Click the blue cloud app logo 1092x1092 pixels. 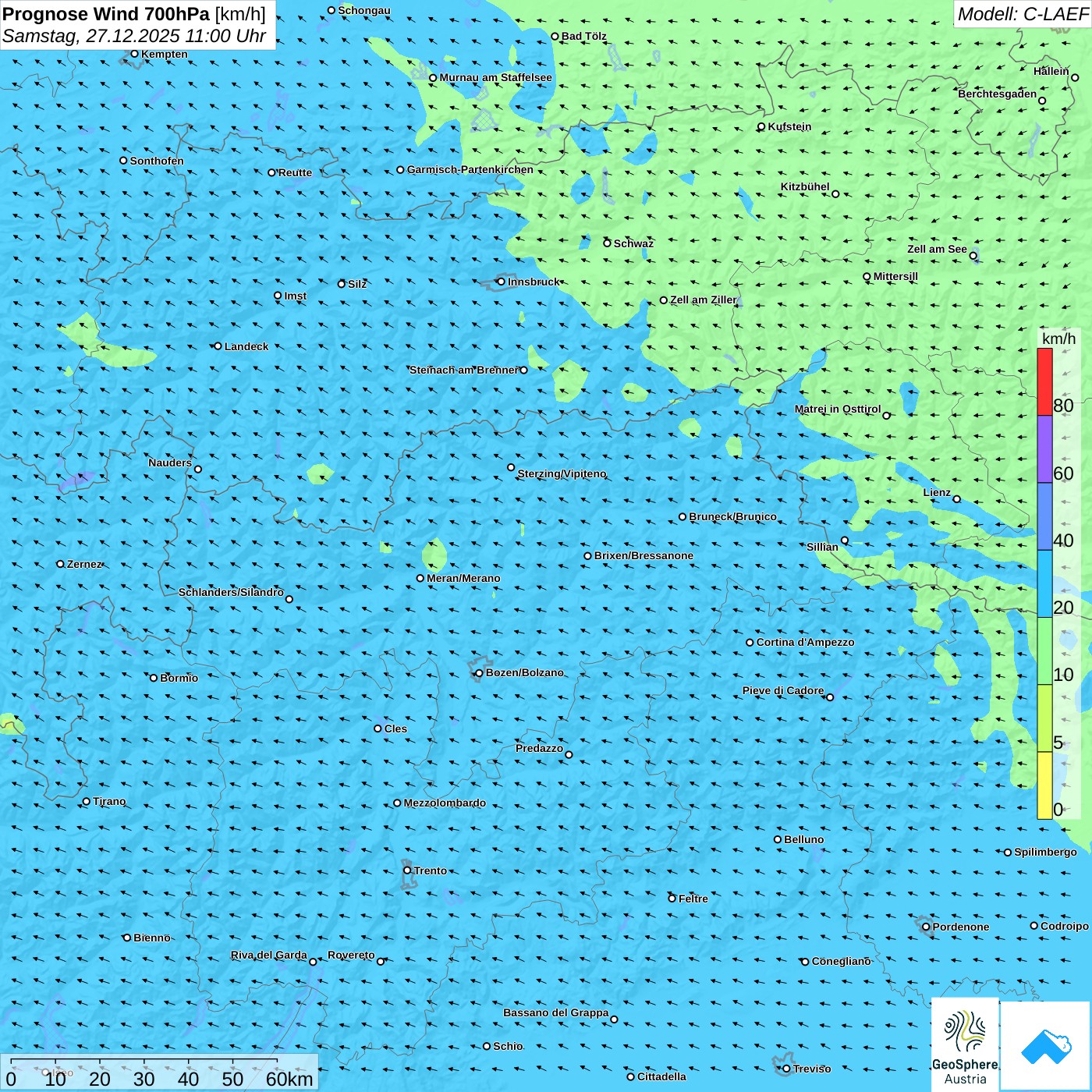[x=1046, y=1046]
